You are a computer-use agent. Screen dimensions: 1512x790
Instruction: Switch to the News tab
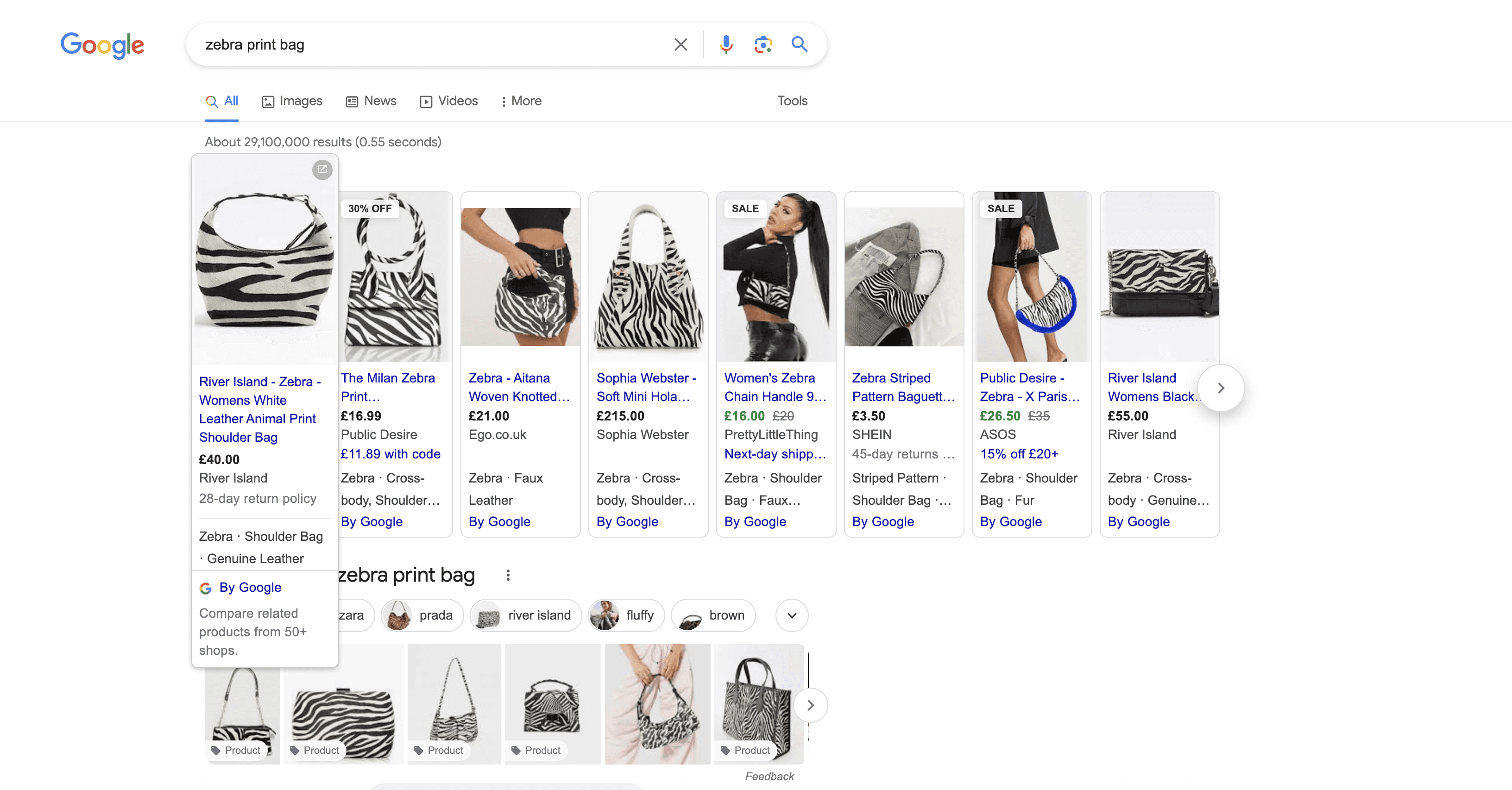pyautogui.click(x=371, y=101)
